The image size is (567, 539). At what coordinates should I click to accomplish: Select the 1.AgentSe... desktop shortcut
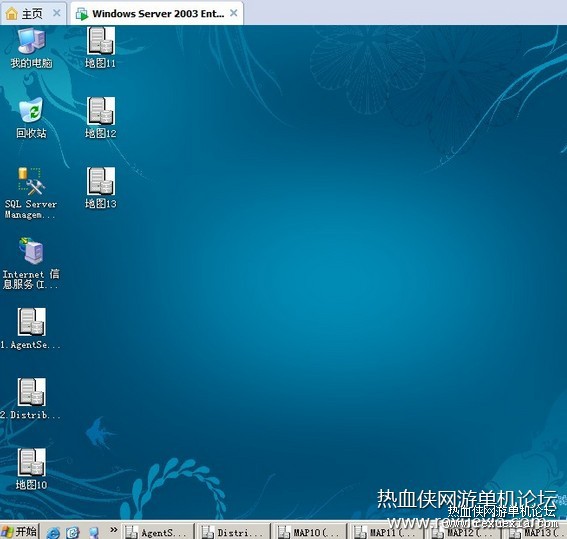(31, 329)
